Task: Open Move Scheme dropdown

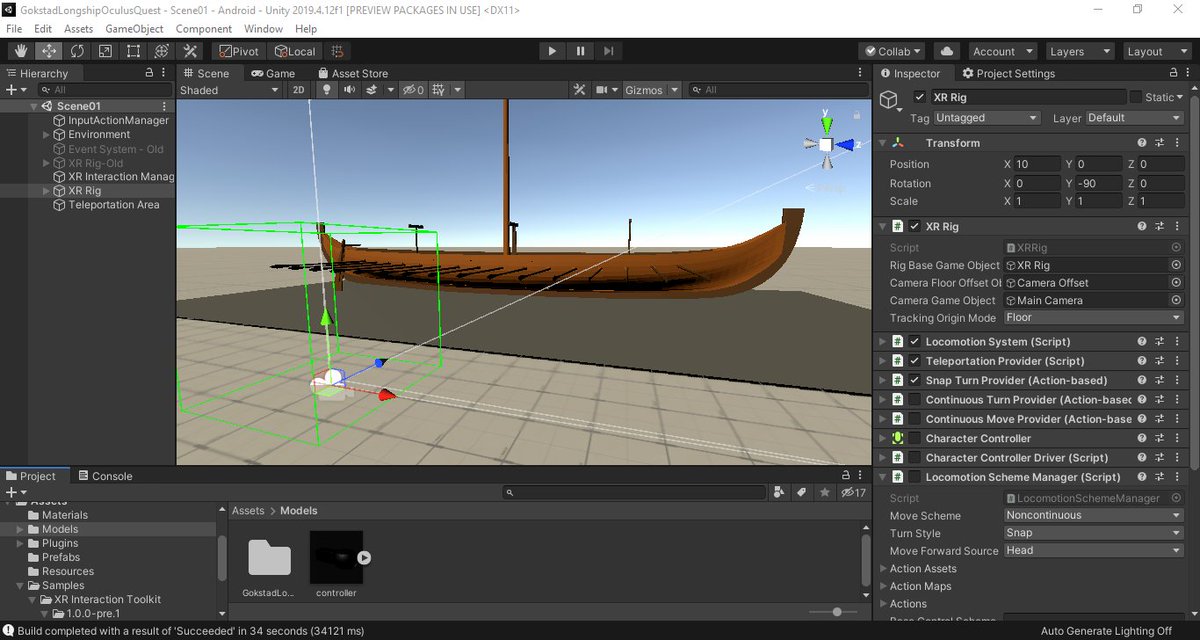Action: [x=1094, y=516]
